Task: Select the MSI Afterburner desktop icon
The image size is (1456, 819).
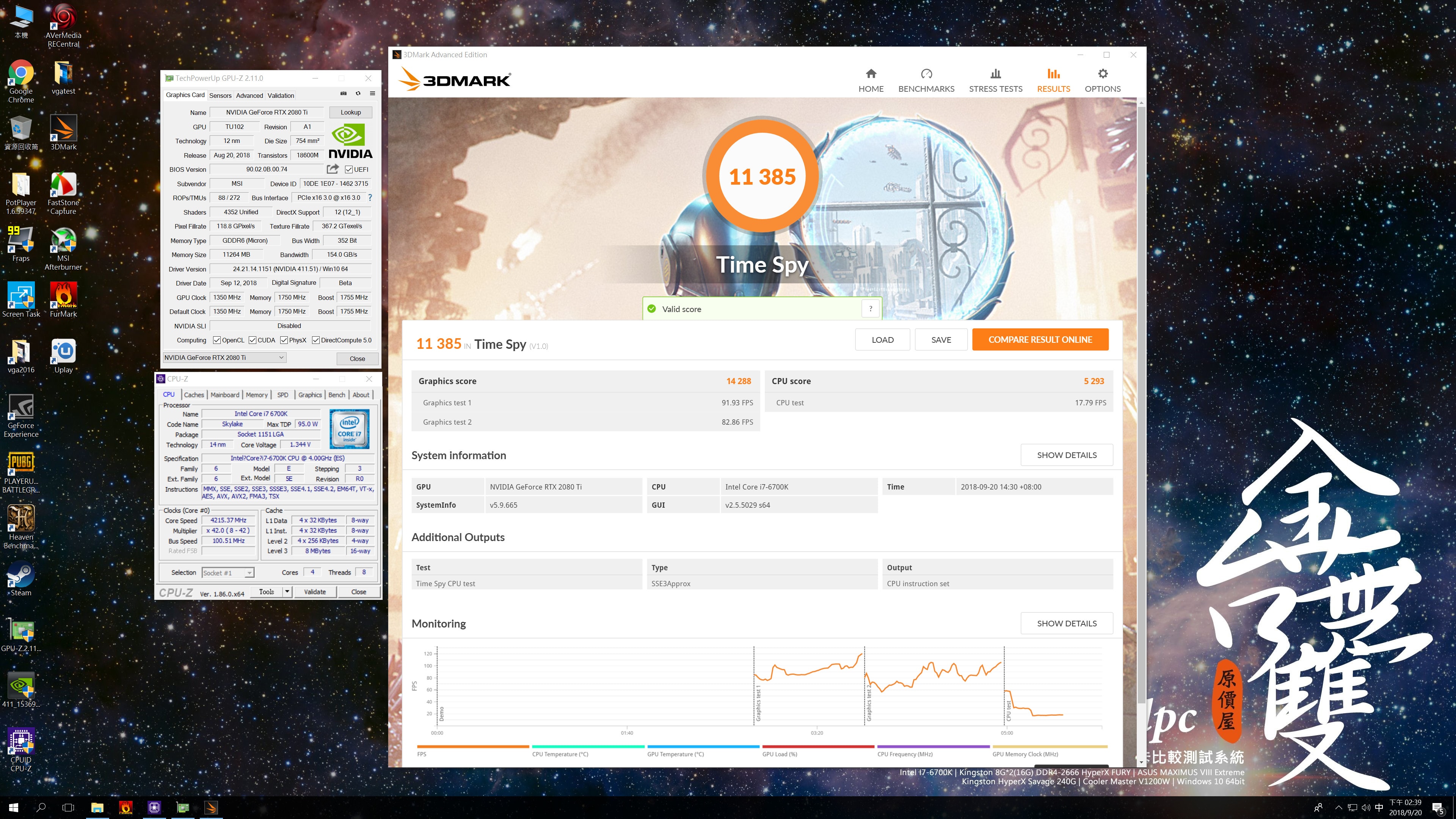Action: pyautogui.click(x=63, y=249)
